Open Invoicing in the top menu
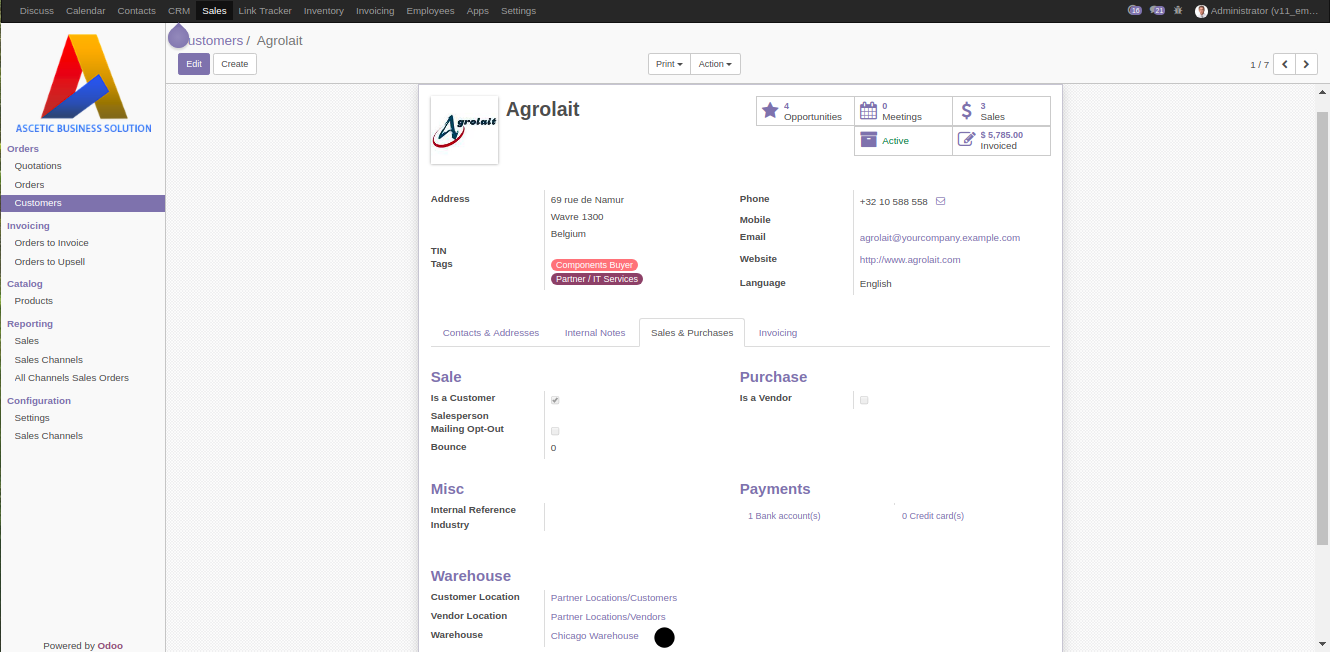The height and width of the screenshot is (652, 1330). (375, 11)
